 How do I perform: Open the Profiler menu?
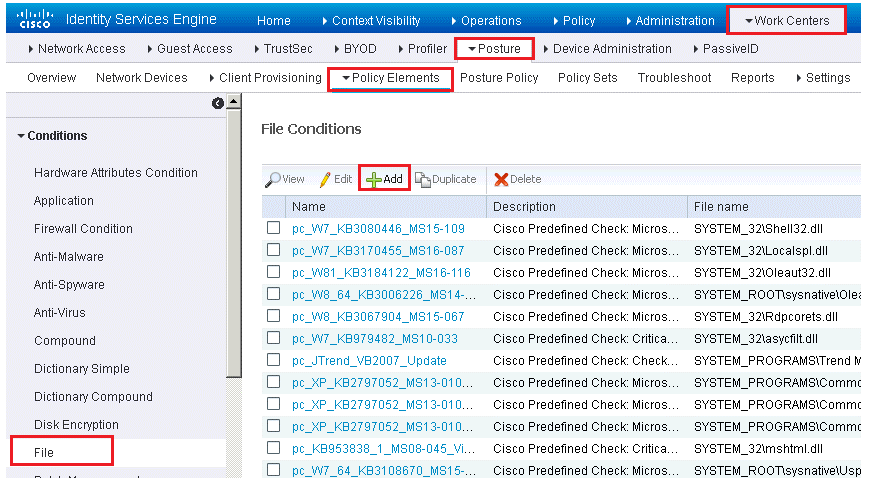(422, 49)
